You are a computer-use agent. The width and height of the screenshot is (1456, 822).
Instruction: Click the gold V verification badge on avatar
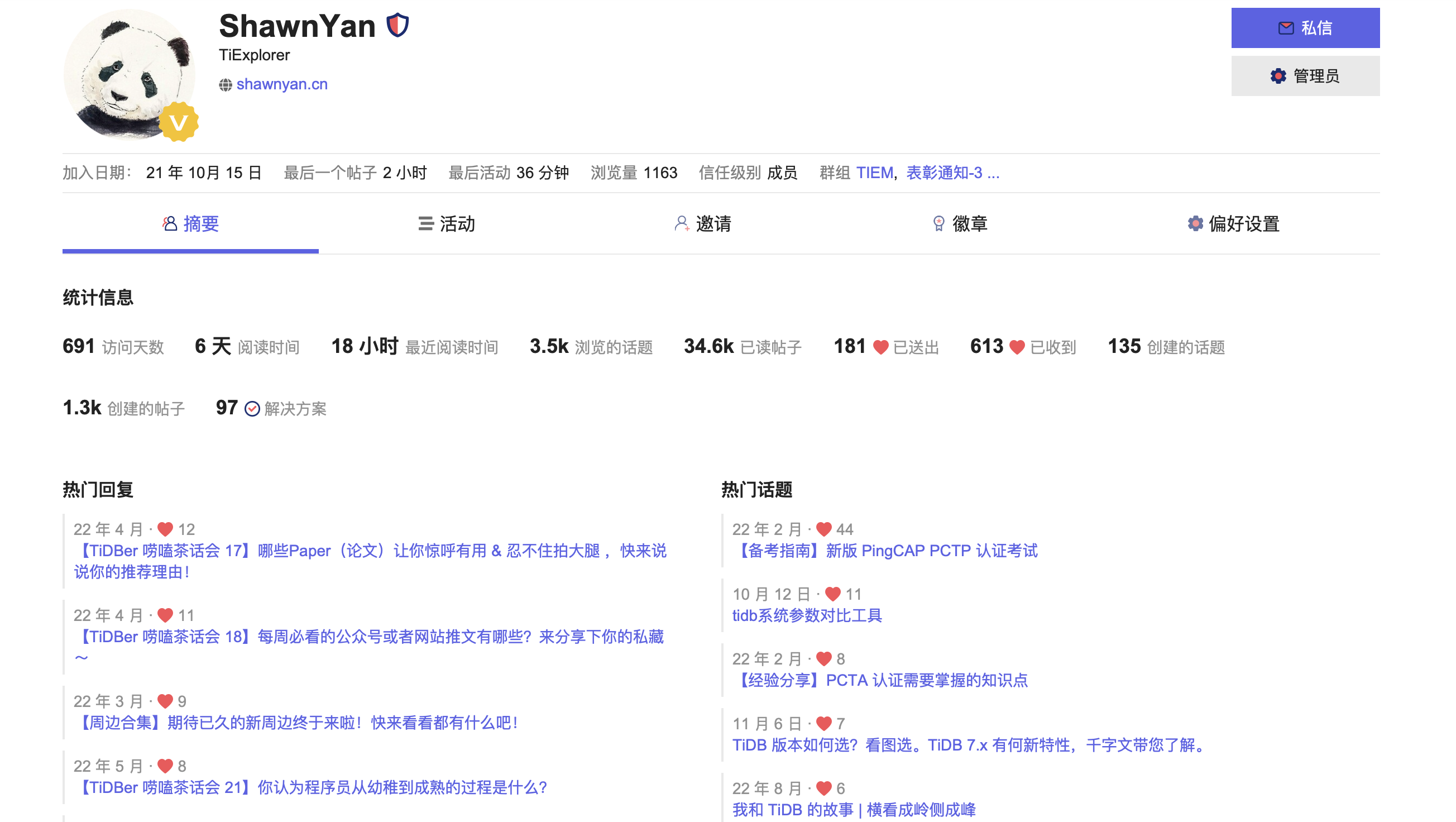(179, 122)
